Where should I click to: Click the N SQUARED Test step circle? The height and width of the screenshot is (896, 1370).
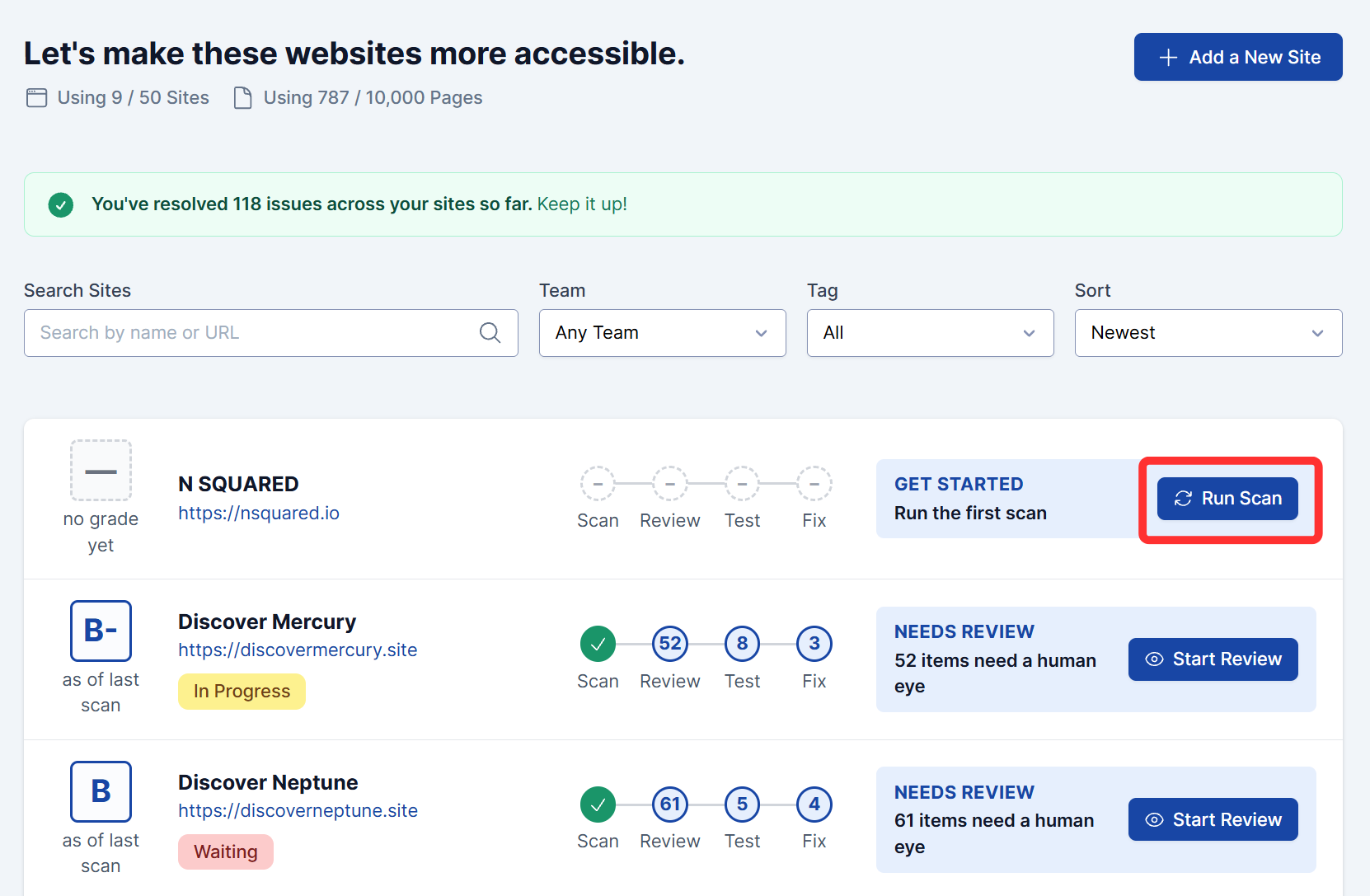point(742,484)
